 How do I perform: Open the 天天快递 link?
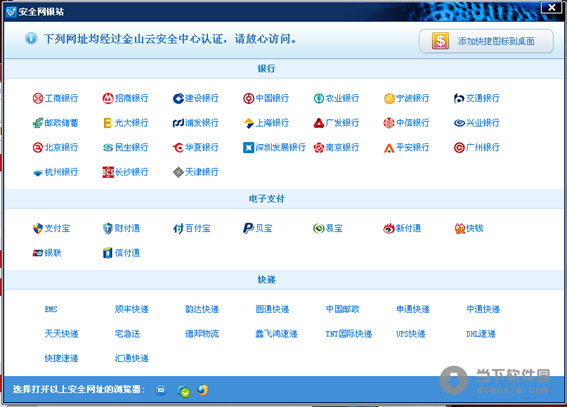click(x=61, y=334)
